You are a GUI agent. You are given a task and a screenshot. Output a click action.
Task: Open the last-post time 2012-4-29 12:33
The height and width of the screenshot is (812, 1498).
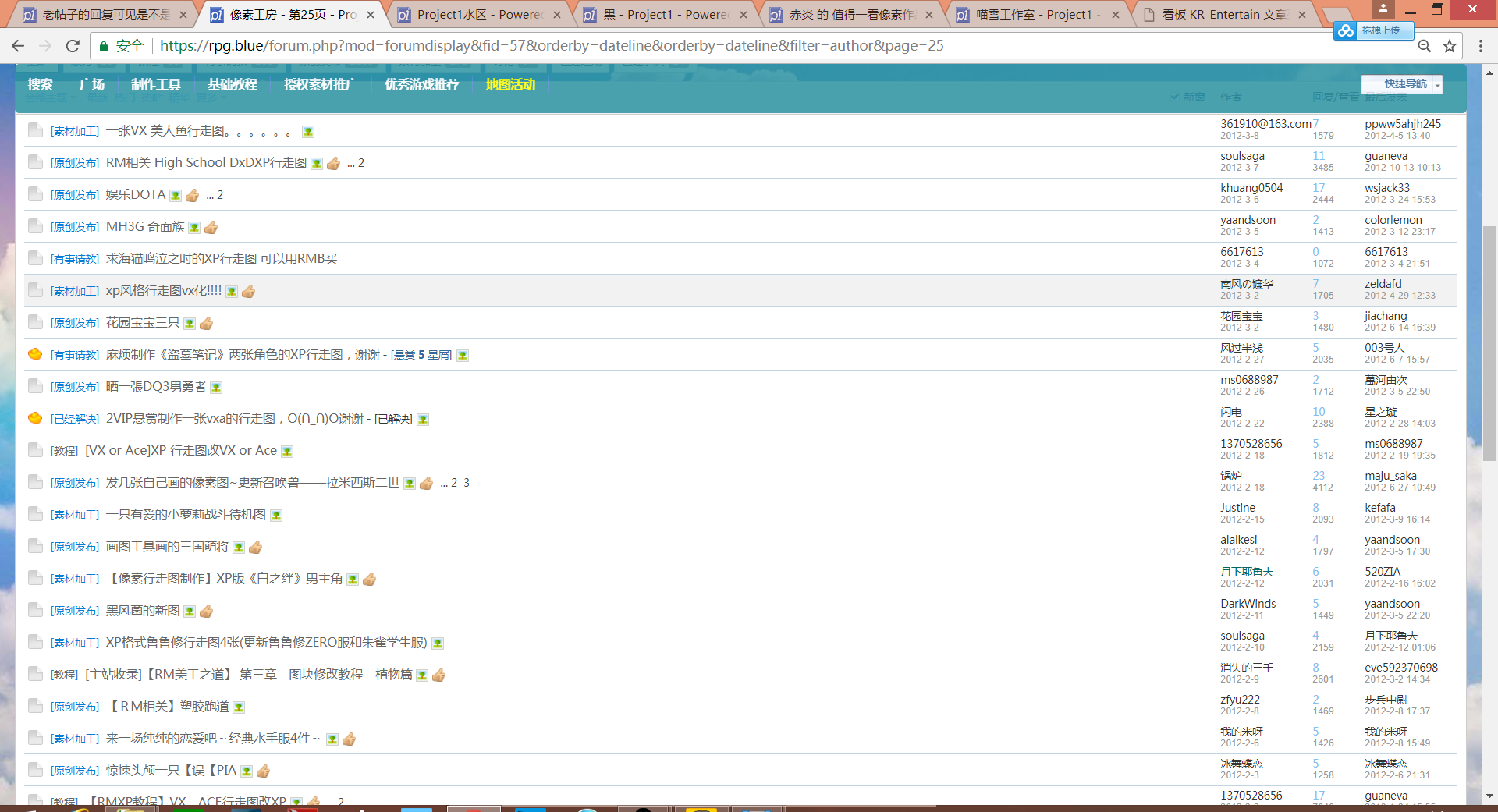click(1400, 296)
